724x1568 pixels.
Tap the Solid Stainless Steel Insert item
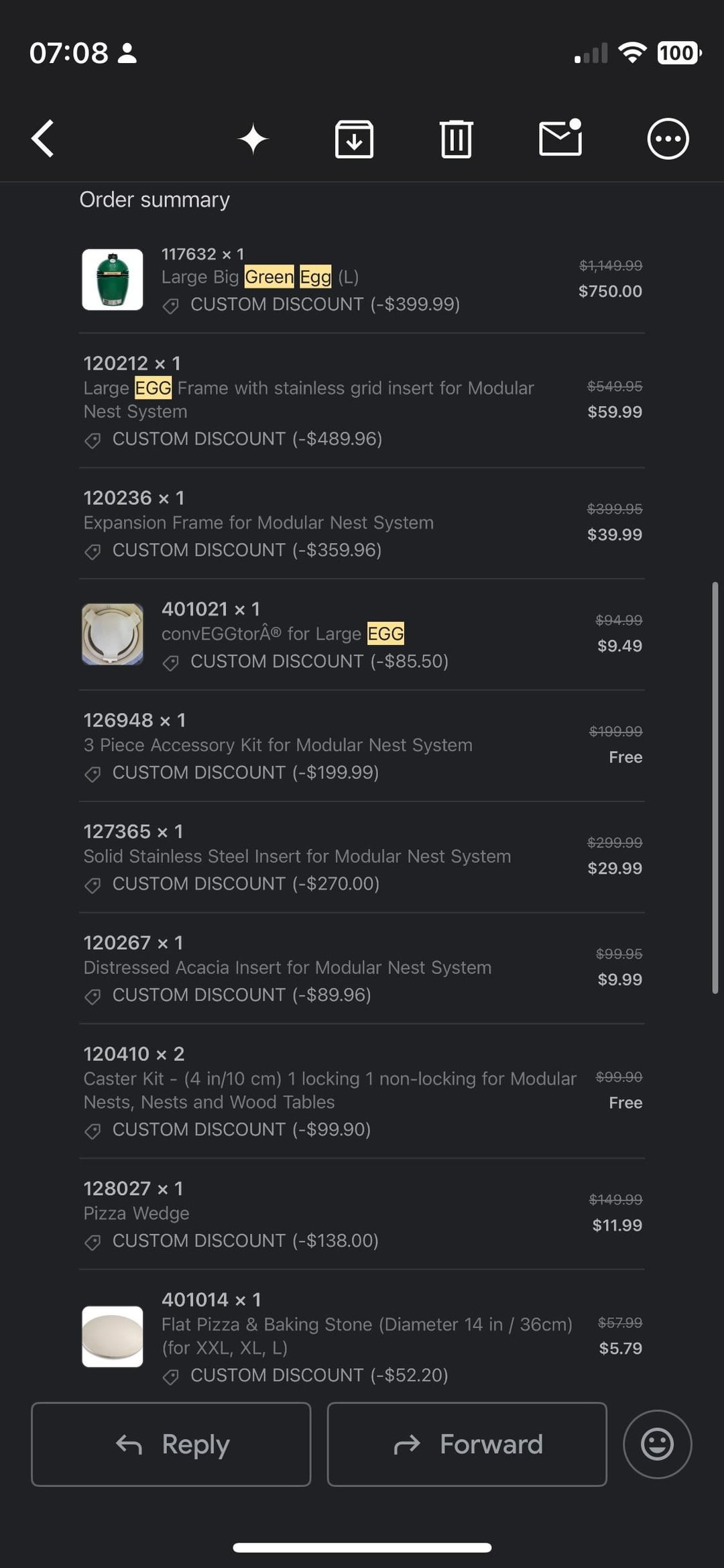point(297,856)
